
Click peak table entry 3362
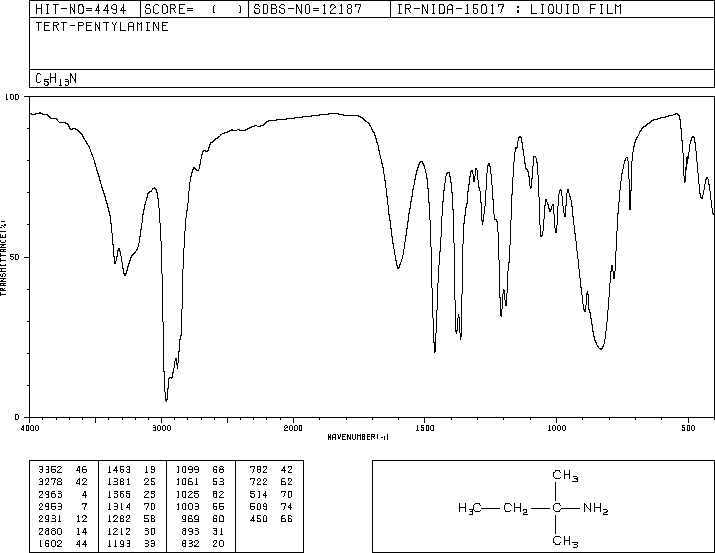pos(50,470)
